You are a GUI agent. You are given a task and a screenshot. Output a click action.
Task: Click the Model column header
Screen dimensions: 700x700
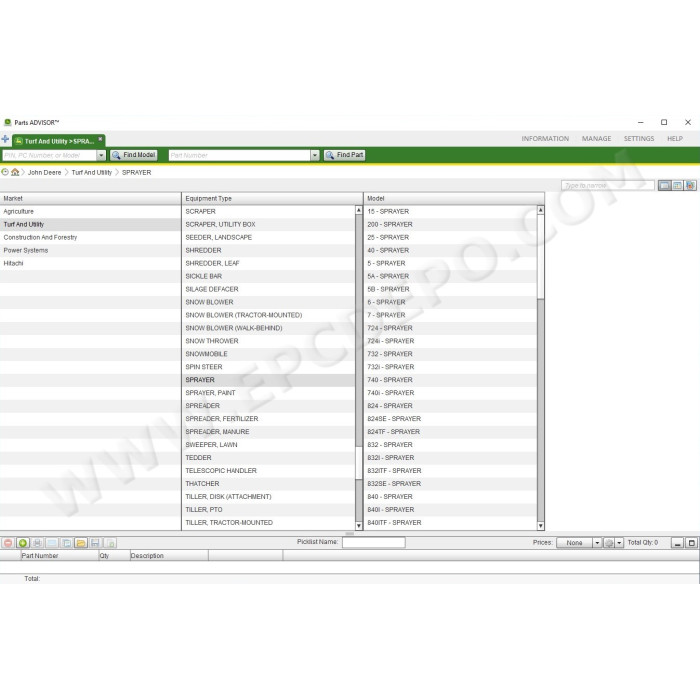tap(454, 199)
